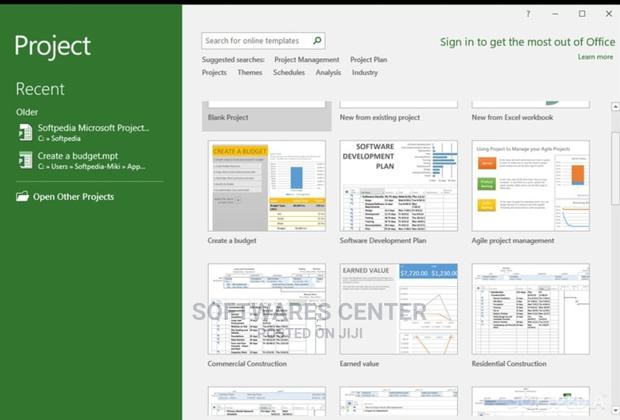The image size is (620, 420).
Task: Select suggested search Themes
Action: (x=250, y=73)
